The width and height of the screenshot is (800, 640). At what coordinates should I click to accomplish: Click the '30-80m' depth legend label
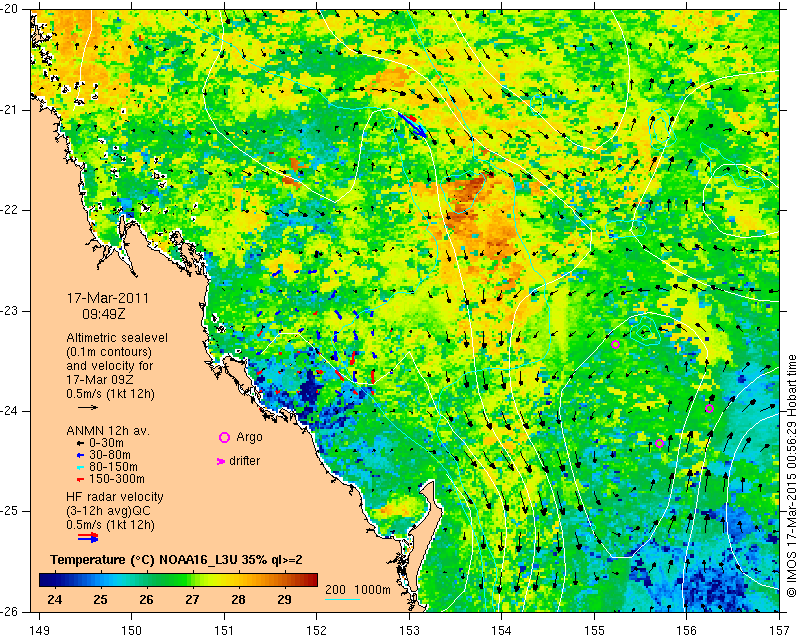109,455
